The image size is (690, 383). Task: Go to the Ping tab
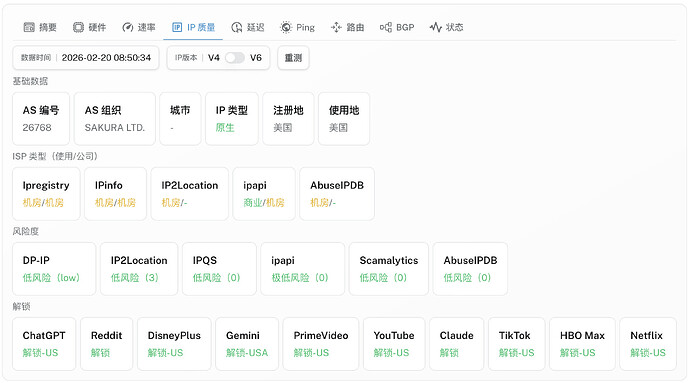pyautogui.click(x=297, y=27)
